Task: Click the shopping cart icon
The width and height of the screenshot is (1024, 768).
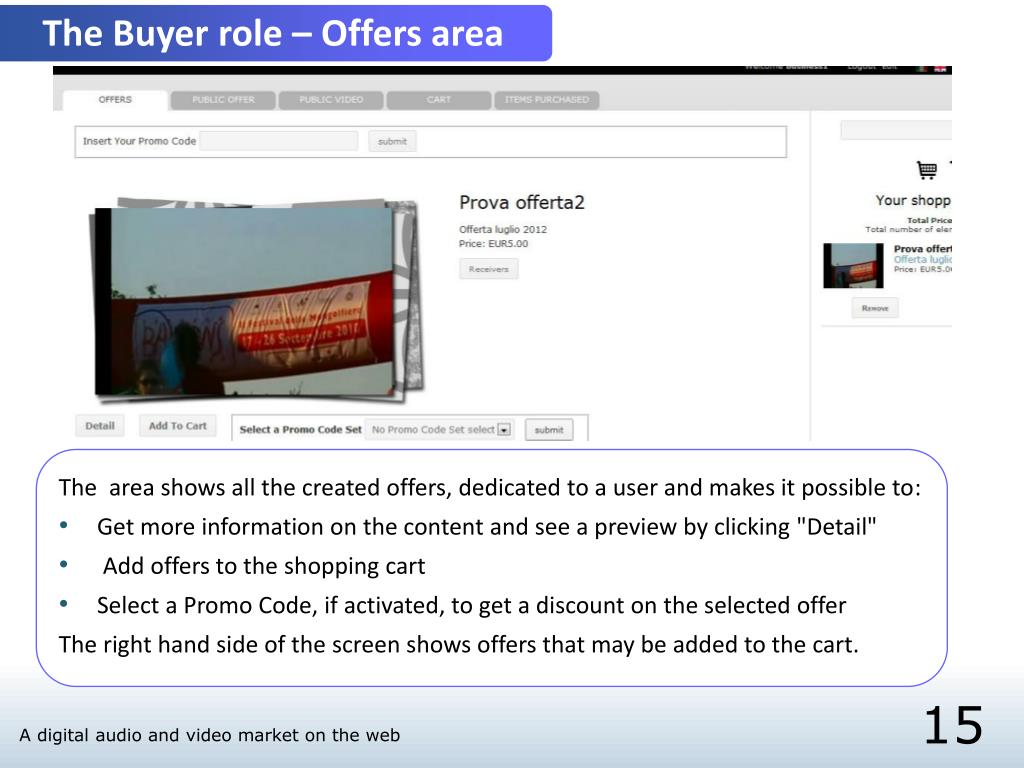Action: coord(927,170)
